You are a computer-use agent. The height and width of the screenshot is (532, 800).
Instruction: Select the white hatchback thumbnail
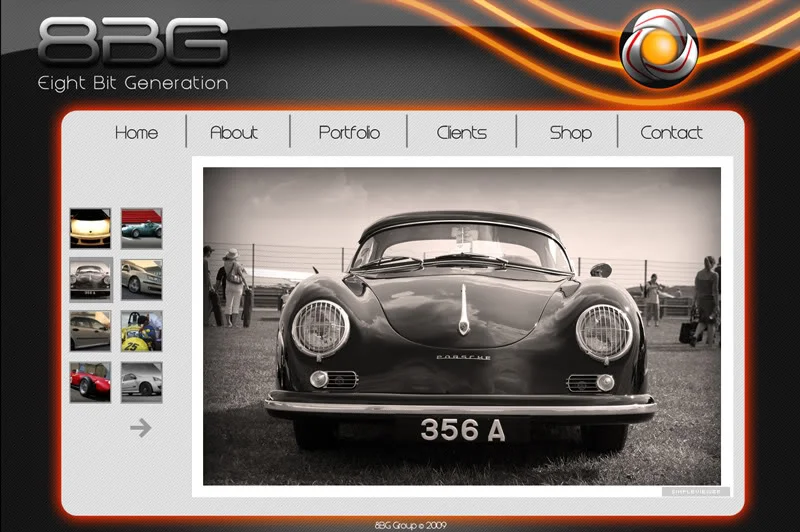click(x=141, y=383)
